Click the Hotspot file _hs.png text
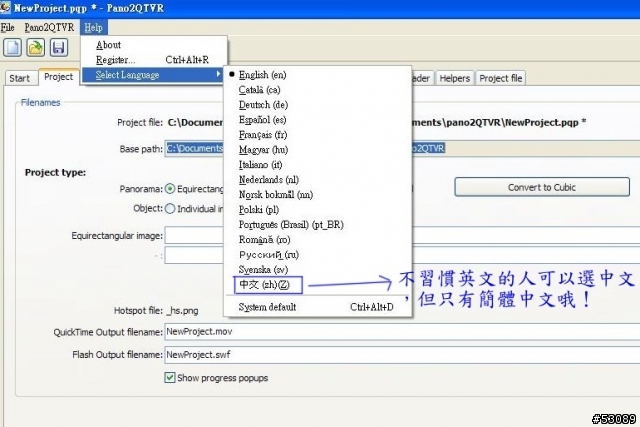The height and width of the screenshot is (427, 640). coord(182,311)
